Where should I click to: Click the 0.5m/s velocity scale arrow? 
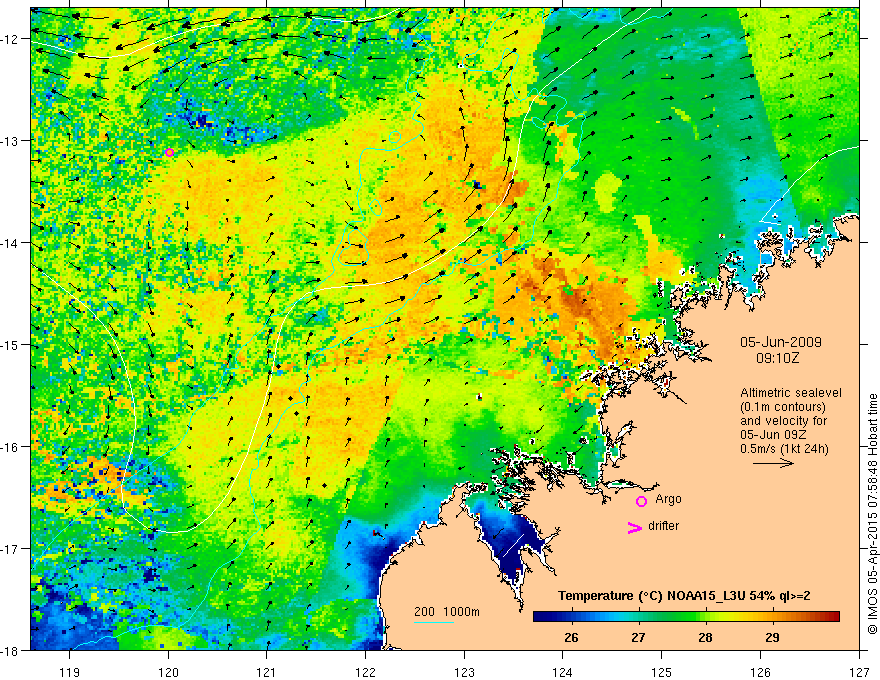[x=773, y=463]
